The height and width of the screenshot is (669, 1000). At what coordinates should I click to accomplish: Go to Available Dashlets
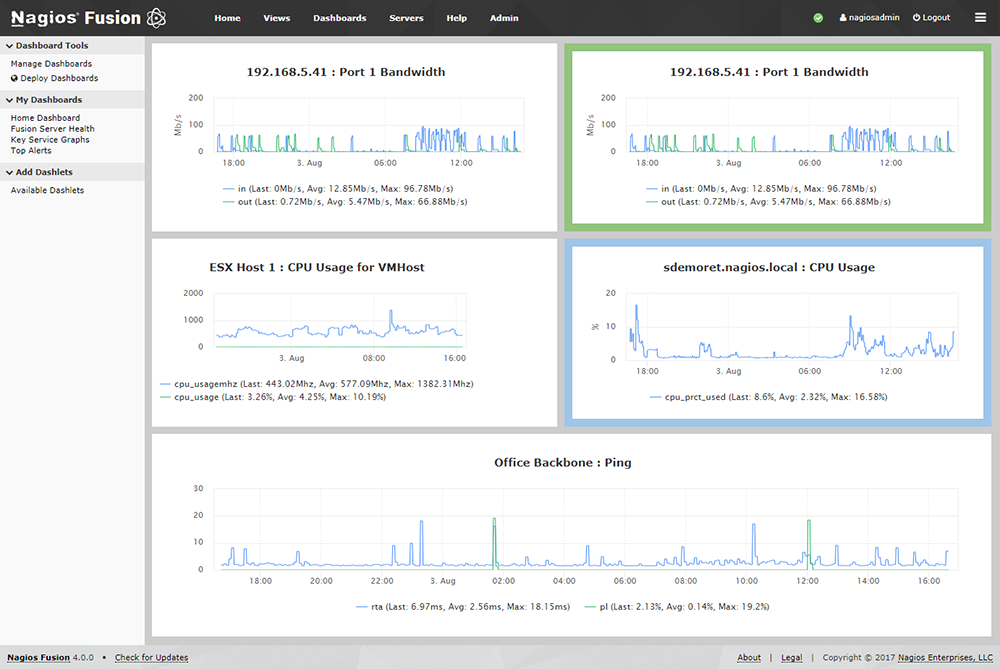coord(47,190)
